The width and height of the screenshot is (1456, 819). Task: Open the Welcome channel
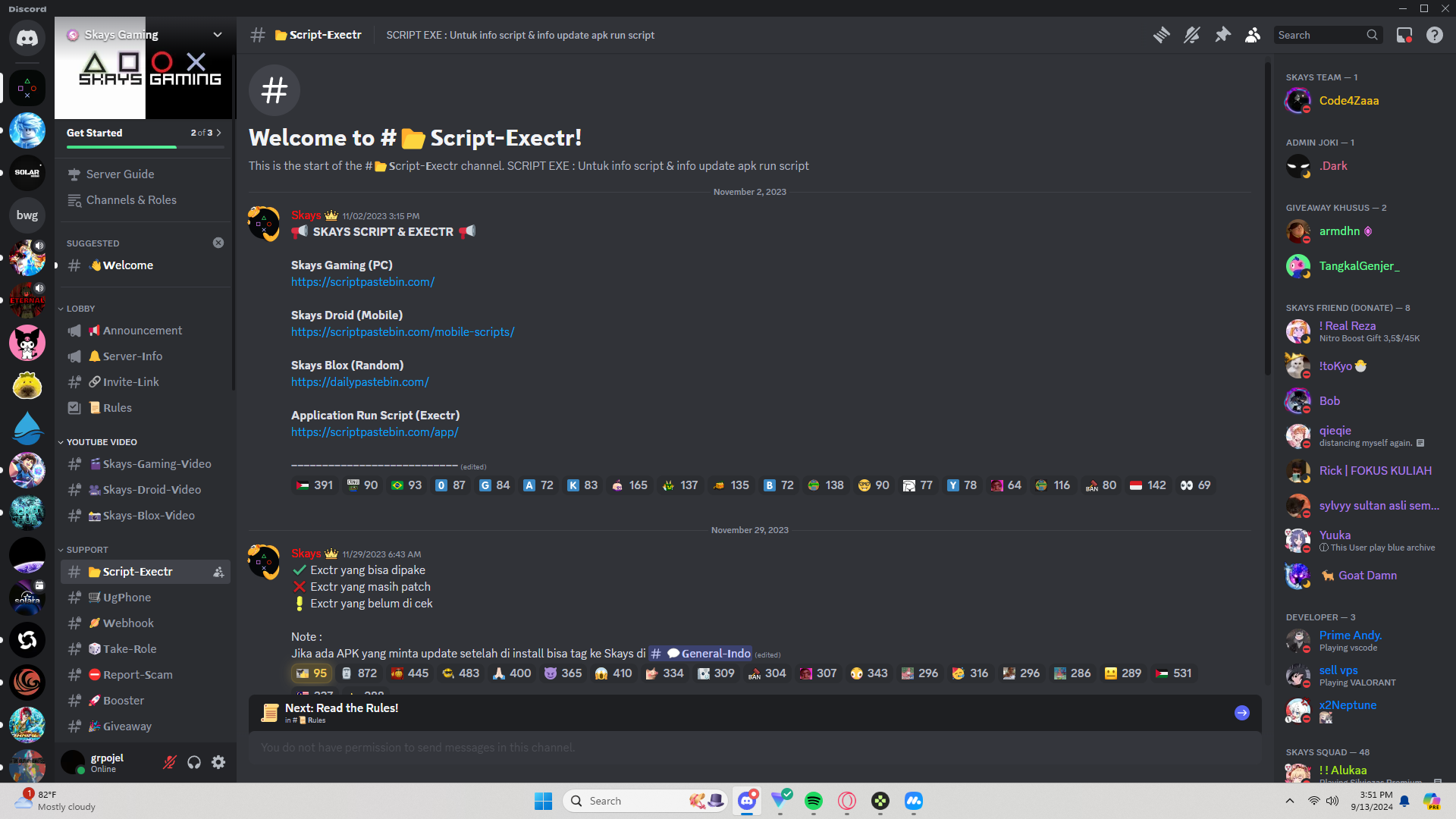[x=145, y=265]
